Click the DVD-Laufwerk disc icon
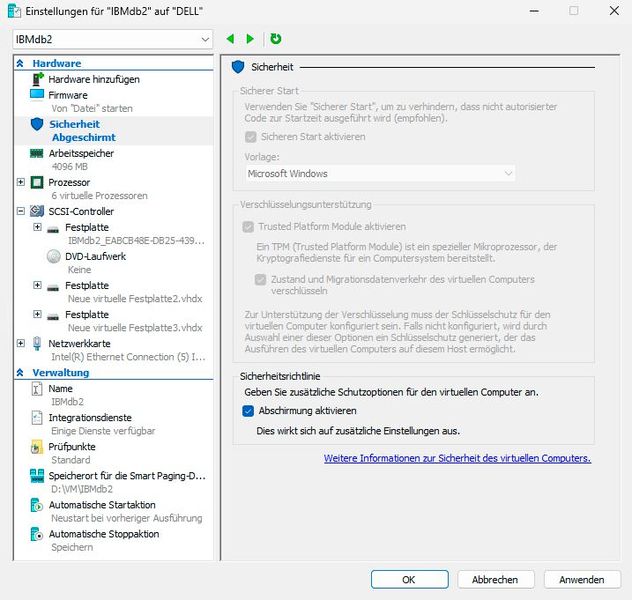The width and height of the screenshot is (632, 600). click(53, 256)
